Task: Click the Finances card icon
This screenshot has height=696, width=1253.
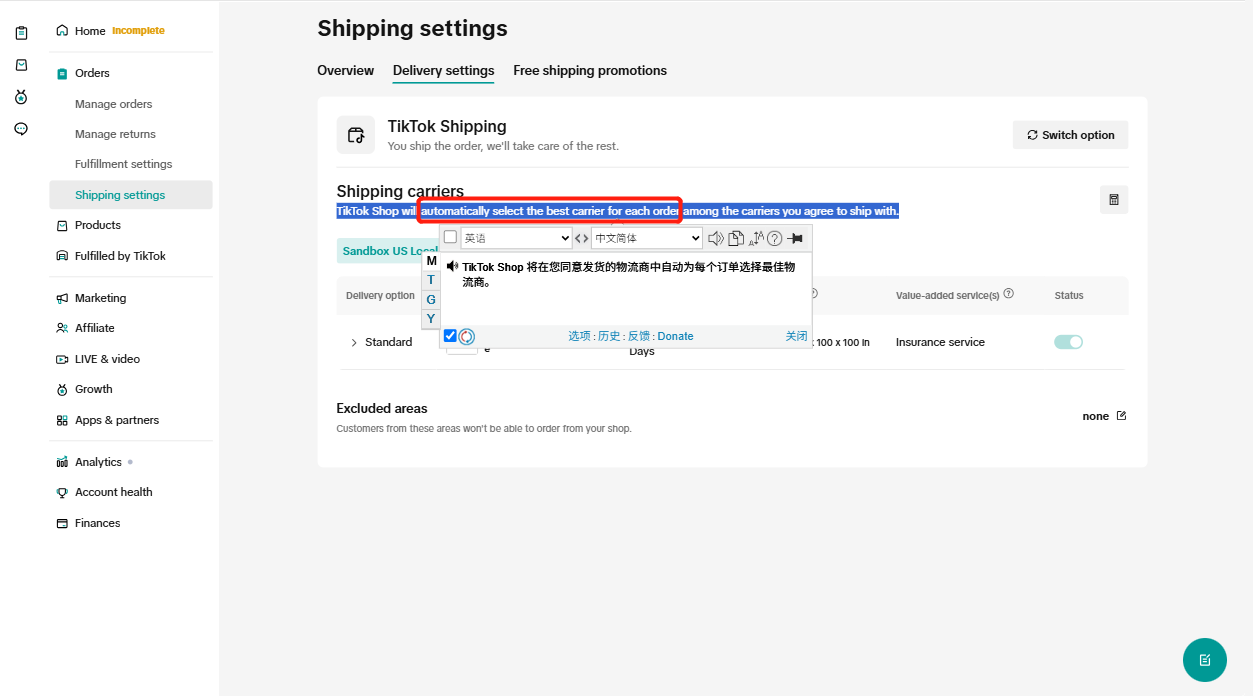Action: 62,523
